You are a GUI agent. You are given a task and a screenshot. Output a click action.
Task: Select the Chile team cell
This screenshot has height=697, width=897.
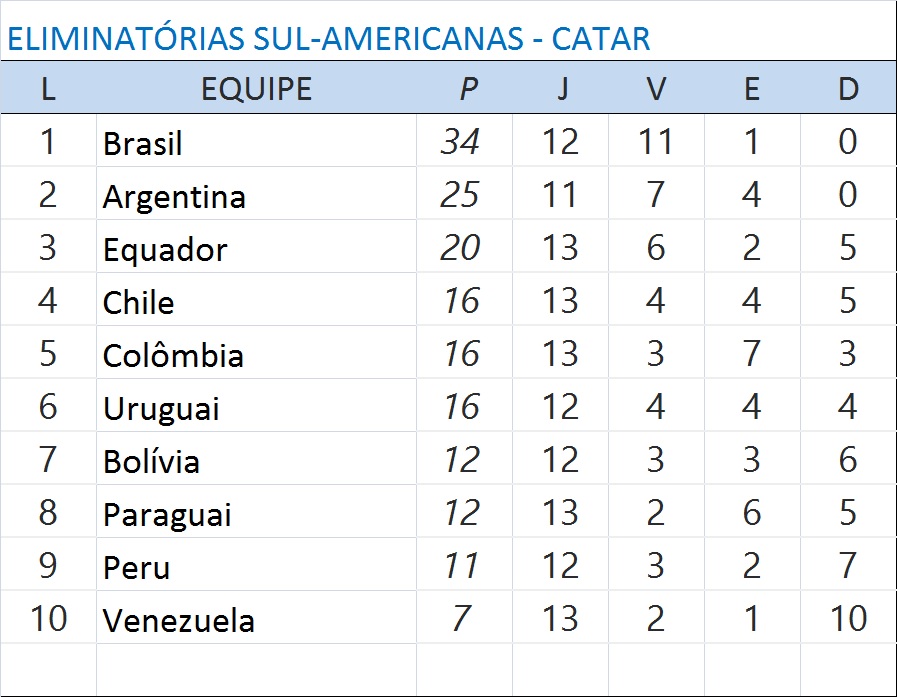point(139,302)
